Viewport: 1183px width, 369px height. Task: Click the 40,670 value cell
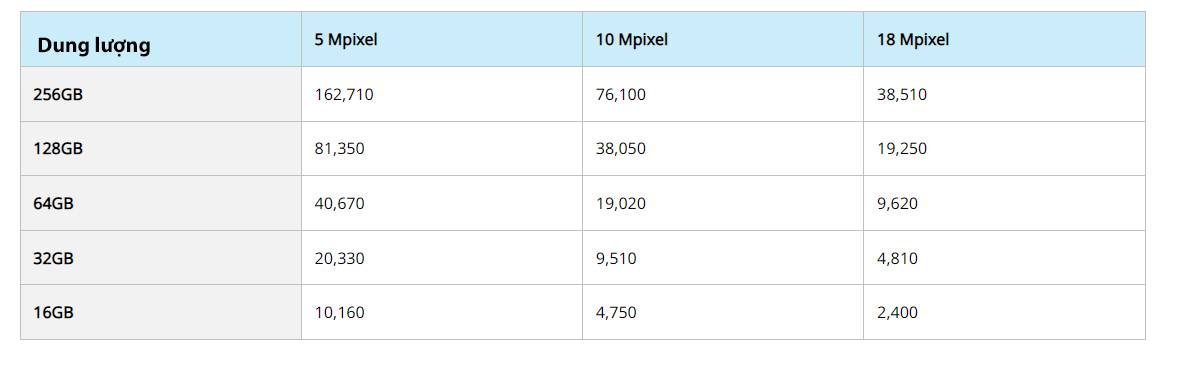(442, 203)
